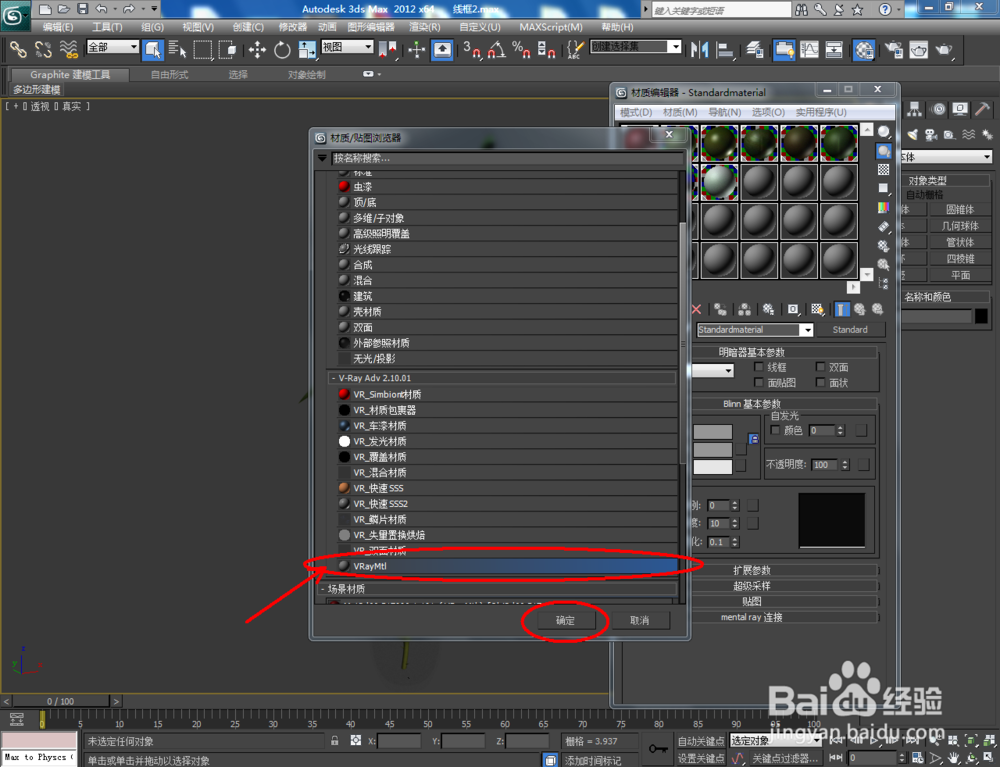Toggle the Angle Snap icon
Screen dimensions: 1000x767
497,50
